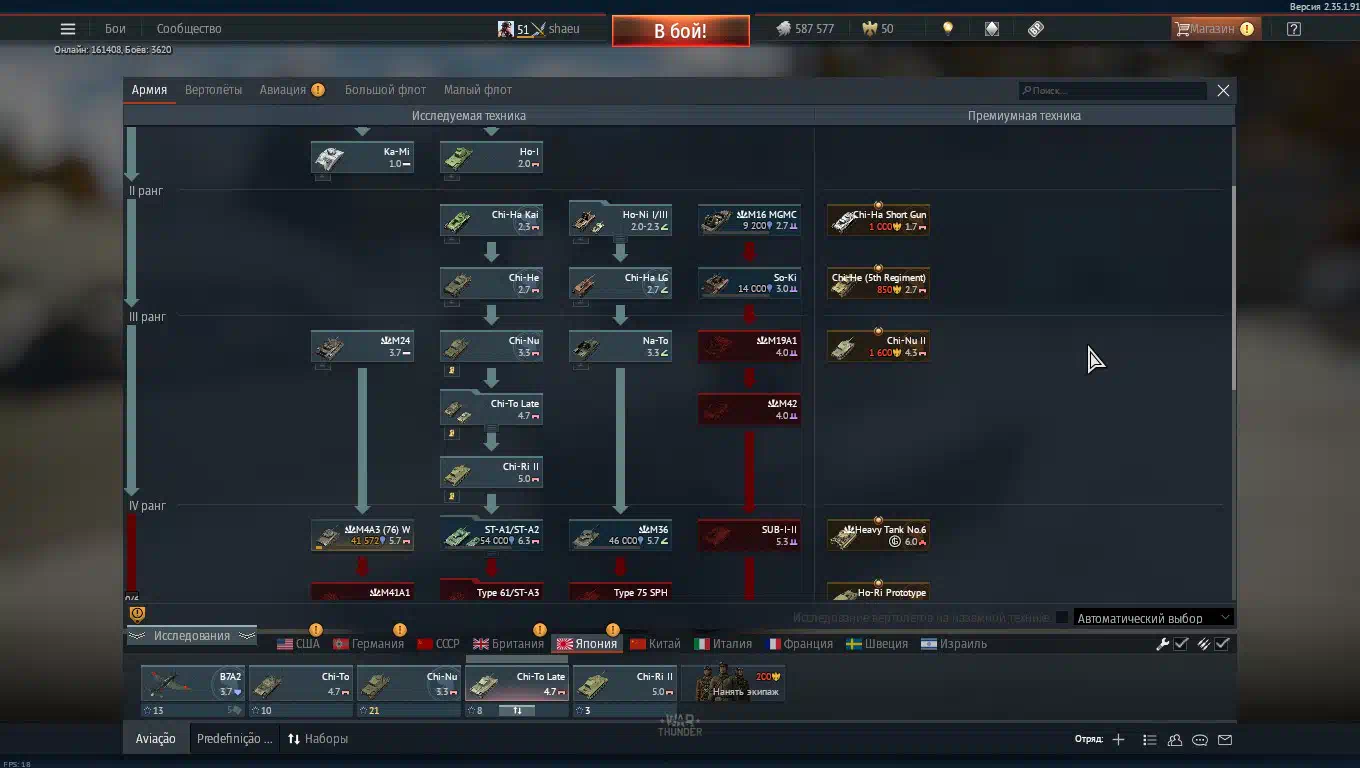Open the chat speech bubble icon

[x=1200, y=740]
